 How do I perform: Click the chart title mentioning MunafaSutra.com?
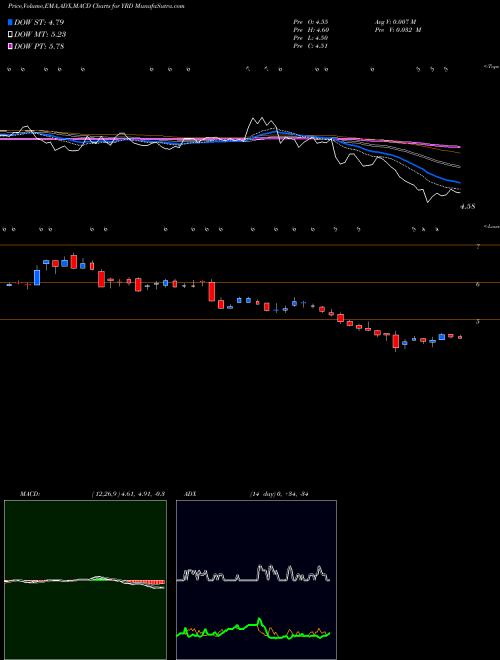click(96, 7)
